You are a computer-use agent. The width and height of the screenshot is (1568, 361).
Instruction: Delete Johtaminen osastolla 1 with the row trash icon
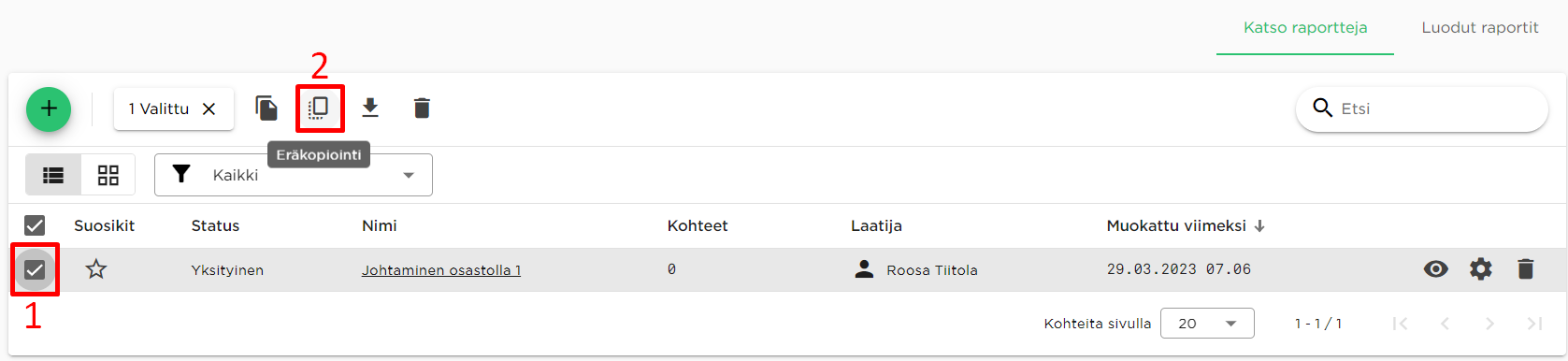point(1526,269)
